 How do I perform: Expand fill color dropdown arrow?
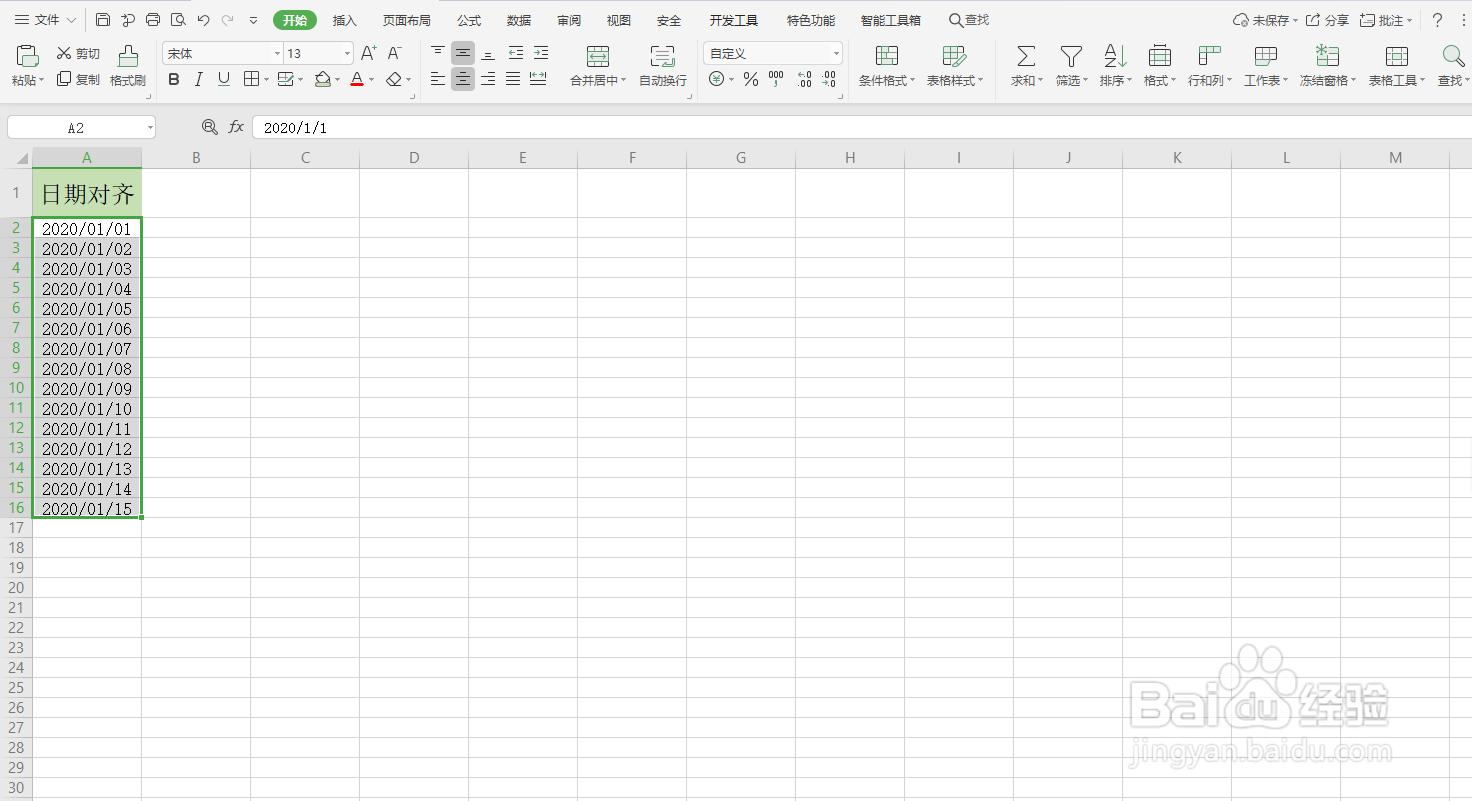pyautogui.click(x=338, y=80)
